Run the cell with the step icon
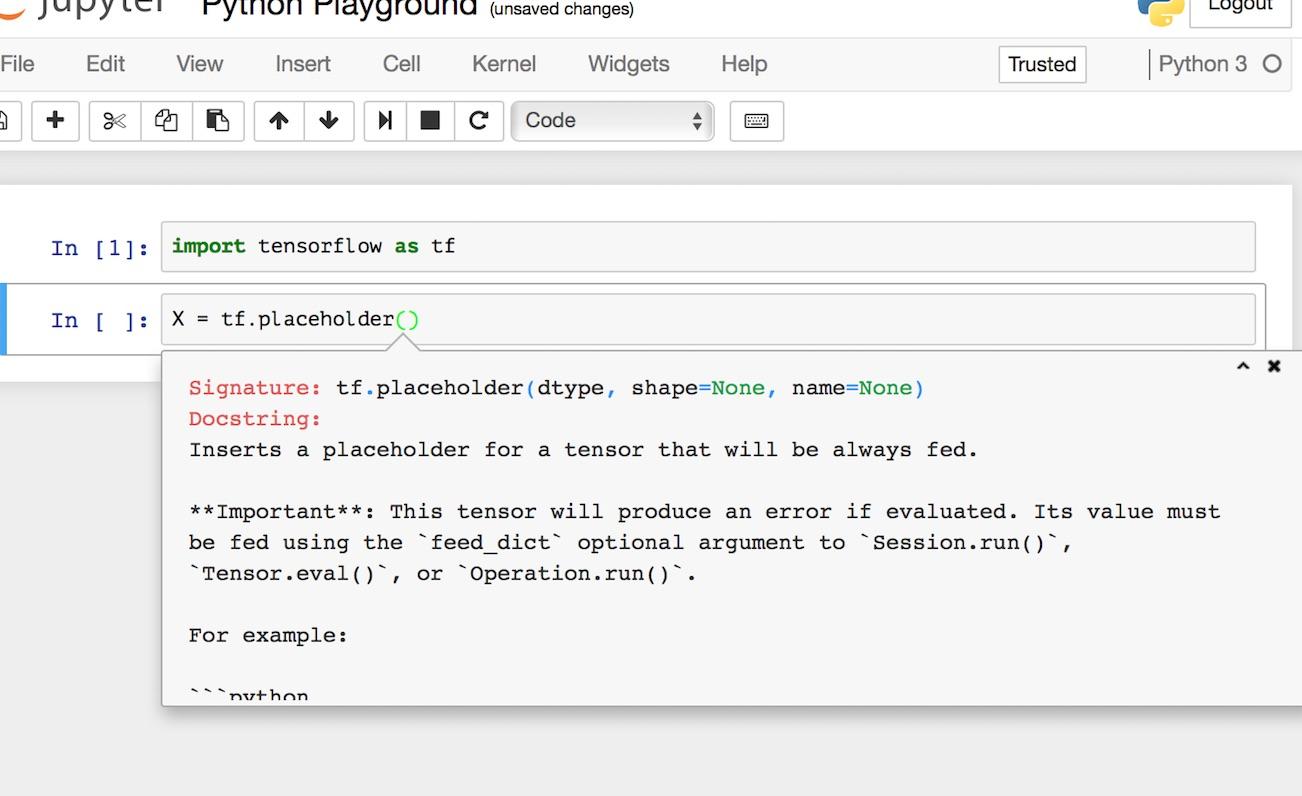 click(384, 121)
